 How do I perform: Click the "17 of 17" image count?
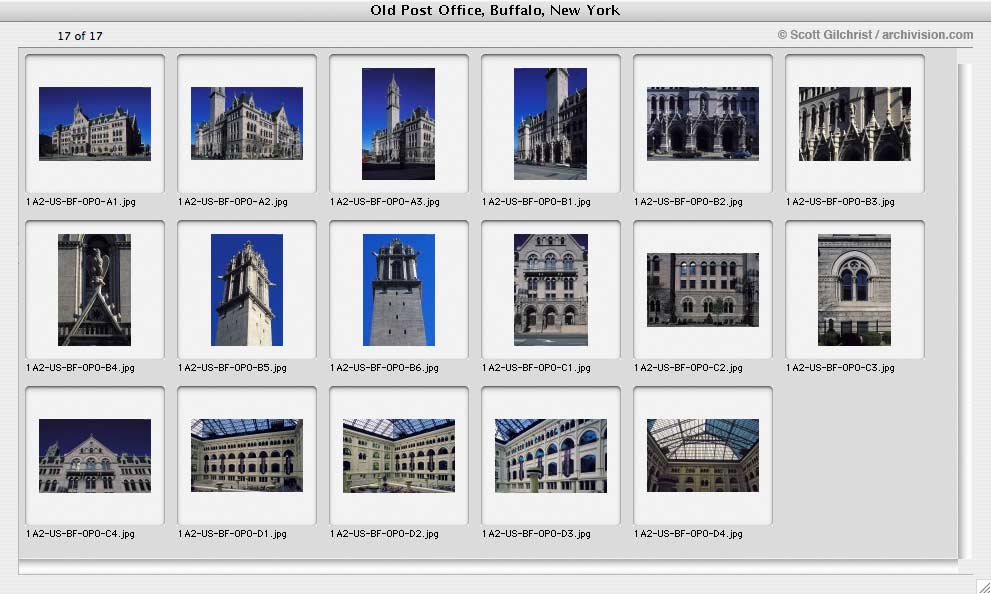80,36
